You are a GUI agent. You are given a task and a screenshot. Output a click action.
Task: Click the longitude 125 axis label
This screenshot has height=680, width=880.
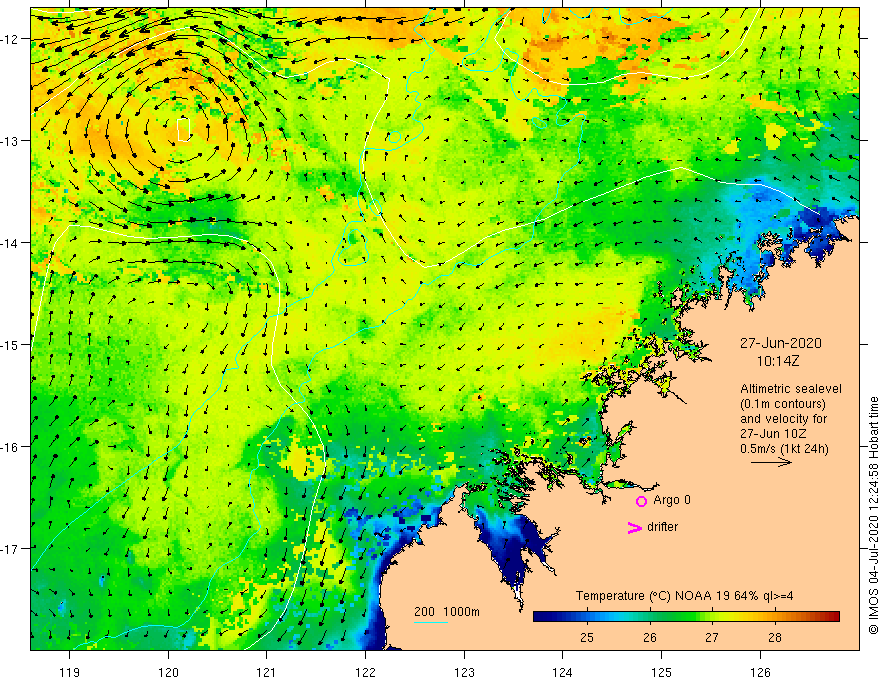point(662,672)
